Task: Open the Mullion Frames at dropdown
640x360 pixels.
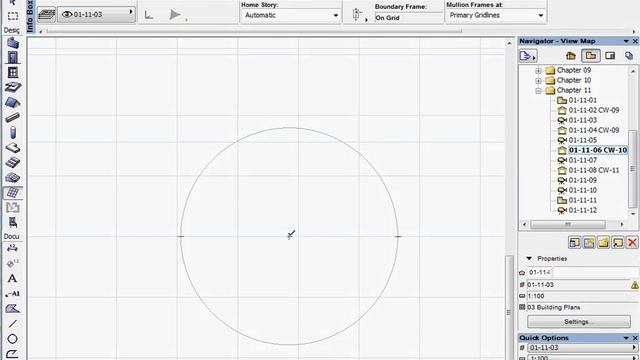Action: coord(496,16)
